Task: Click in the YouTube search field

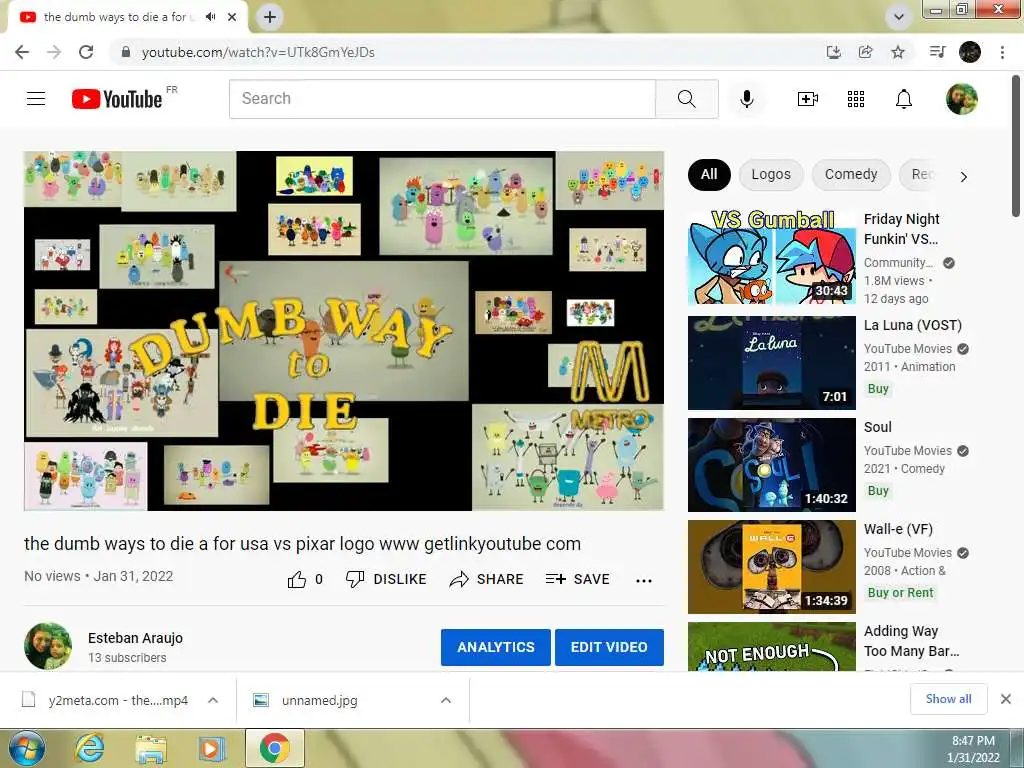Action: click(442, 99)
